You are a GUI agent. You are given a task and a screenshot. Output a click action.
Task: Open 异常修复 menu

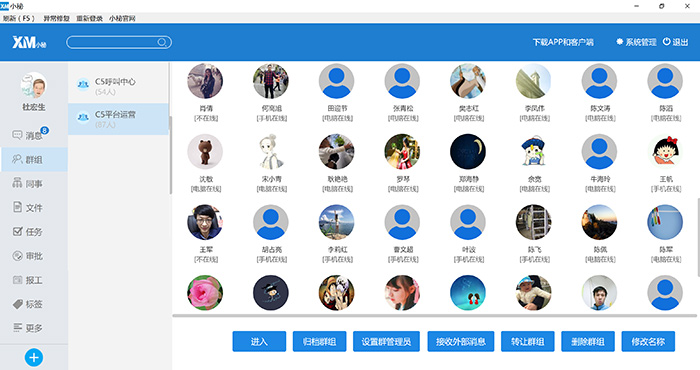coord(56,18)
